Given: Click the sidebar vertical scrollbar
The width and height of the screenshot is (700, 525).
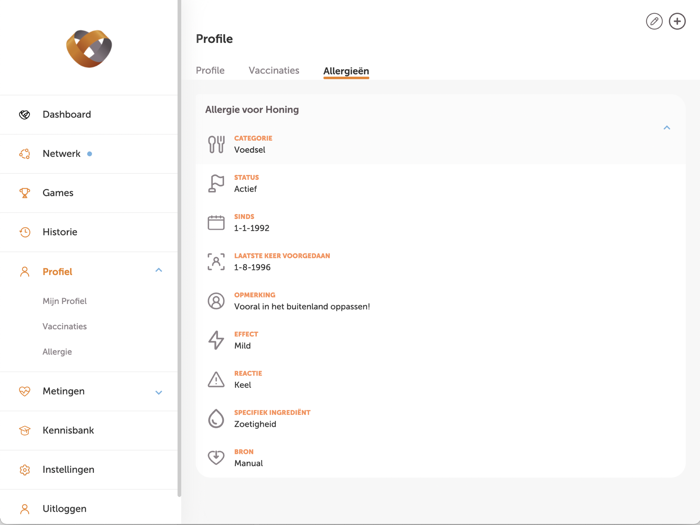Looking at the screenshot, I should click(x=179, y=250).
